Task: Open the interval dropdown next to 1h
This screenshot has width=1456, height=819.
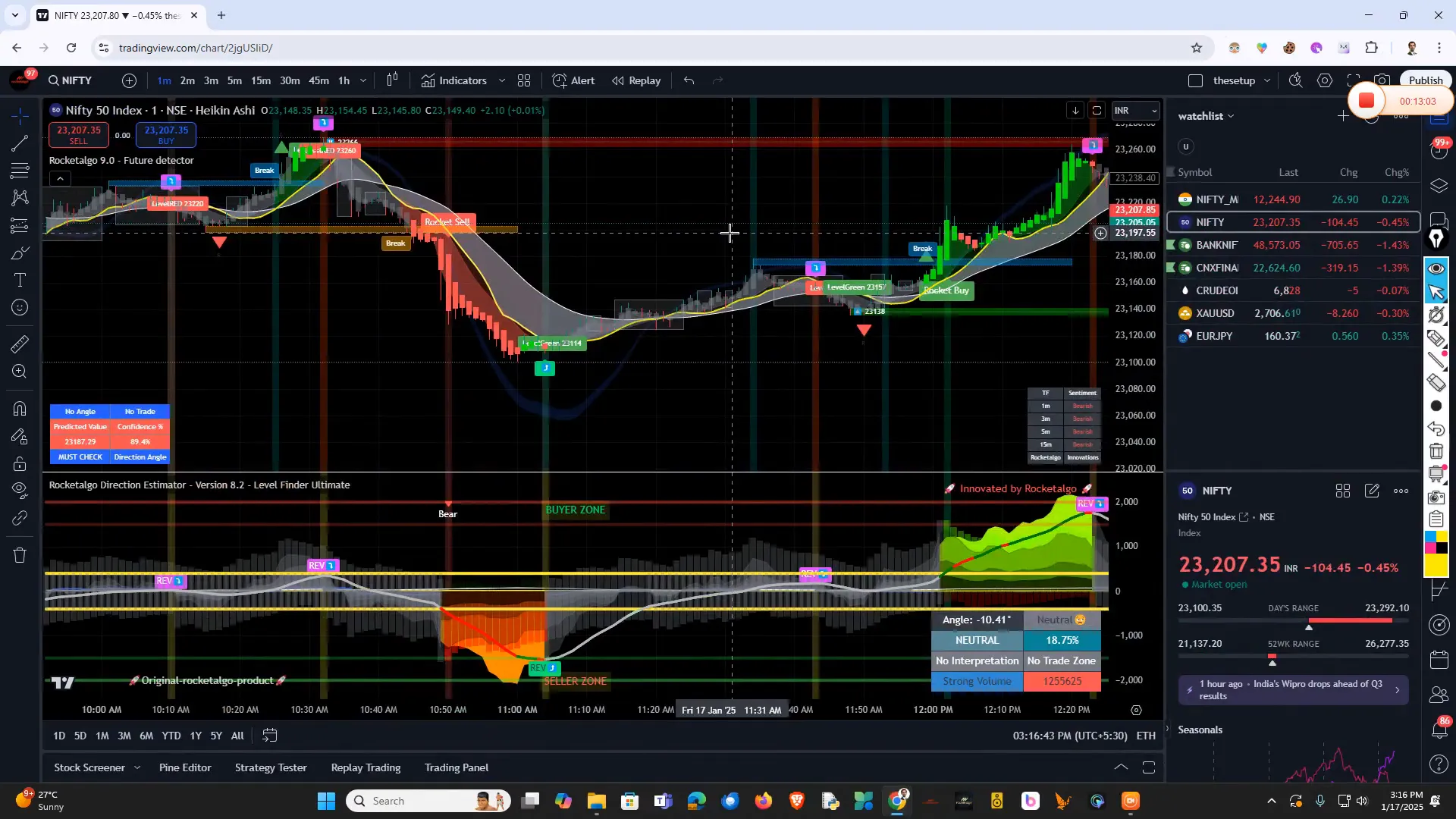Action: click(363, 80)
